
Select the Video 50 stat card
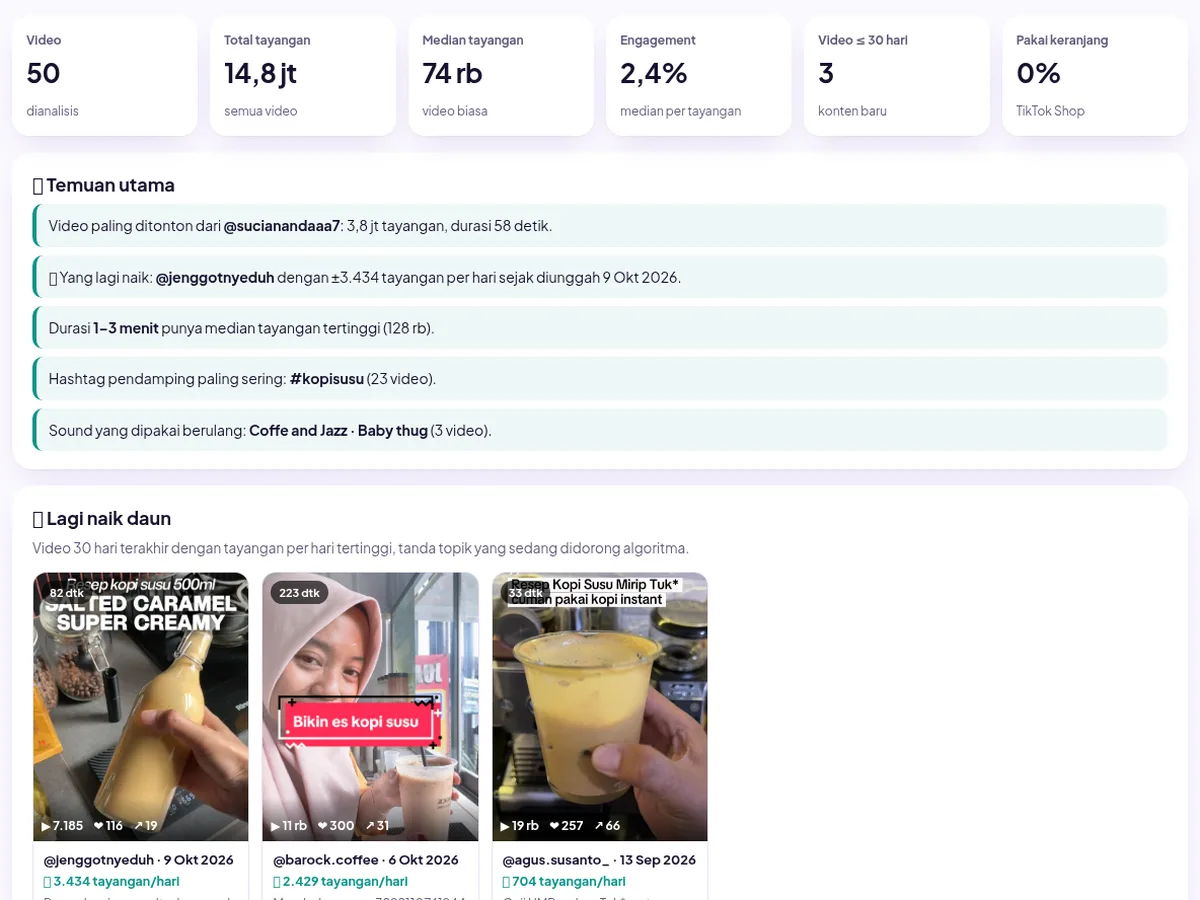105,76
